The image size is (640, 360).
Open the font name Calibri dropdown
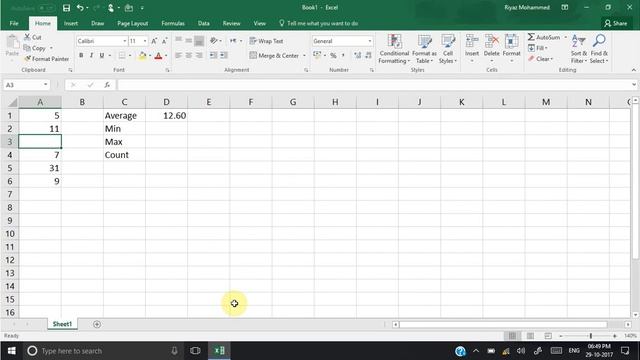pyautogui.click(x=124, y=41)
